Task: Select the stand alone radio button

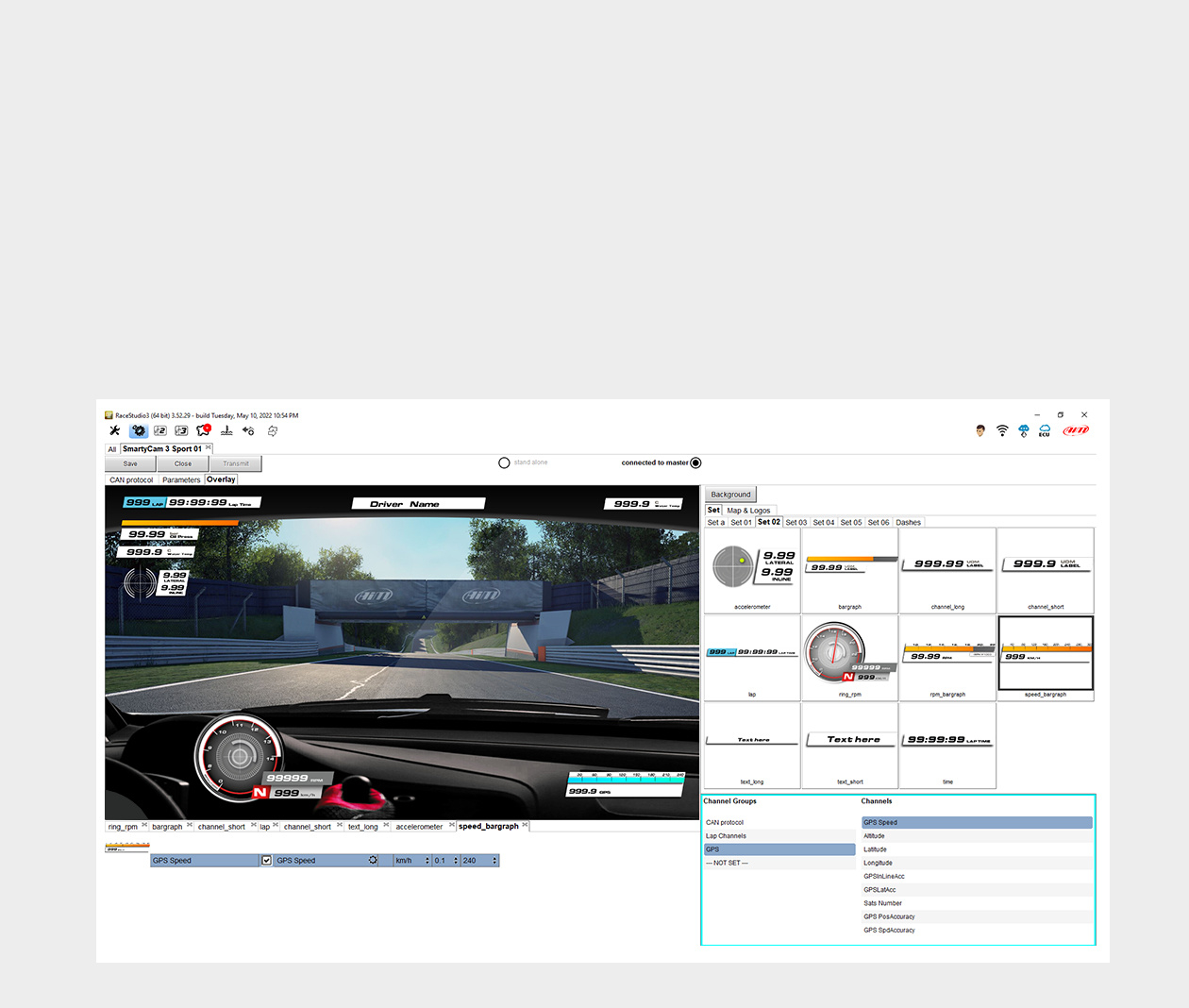Action: (504, 462)
